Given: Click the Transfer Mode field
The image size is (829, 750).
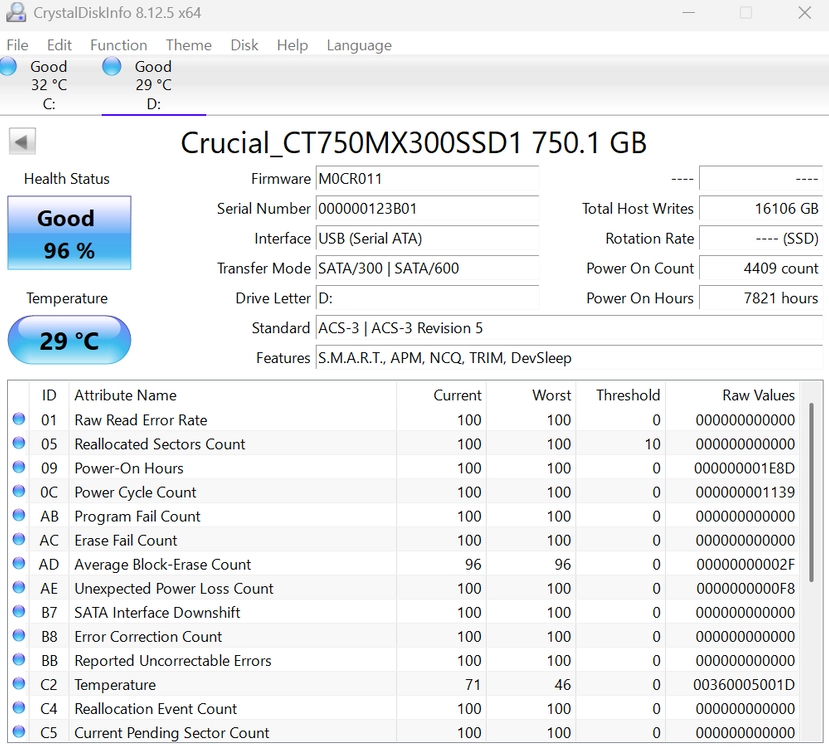Looking at the screenshot, I should pyautogui.click(x=427, y=268).
